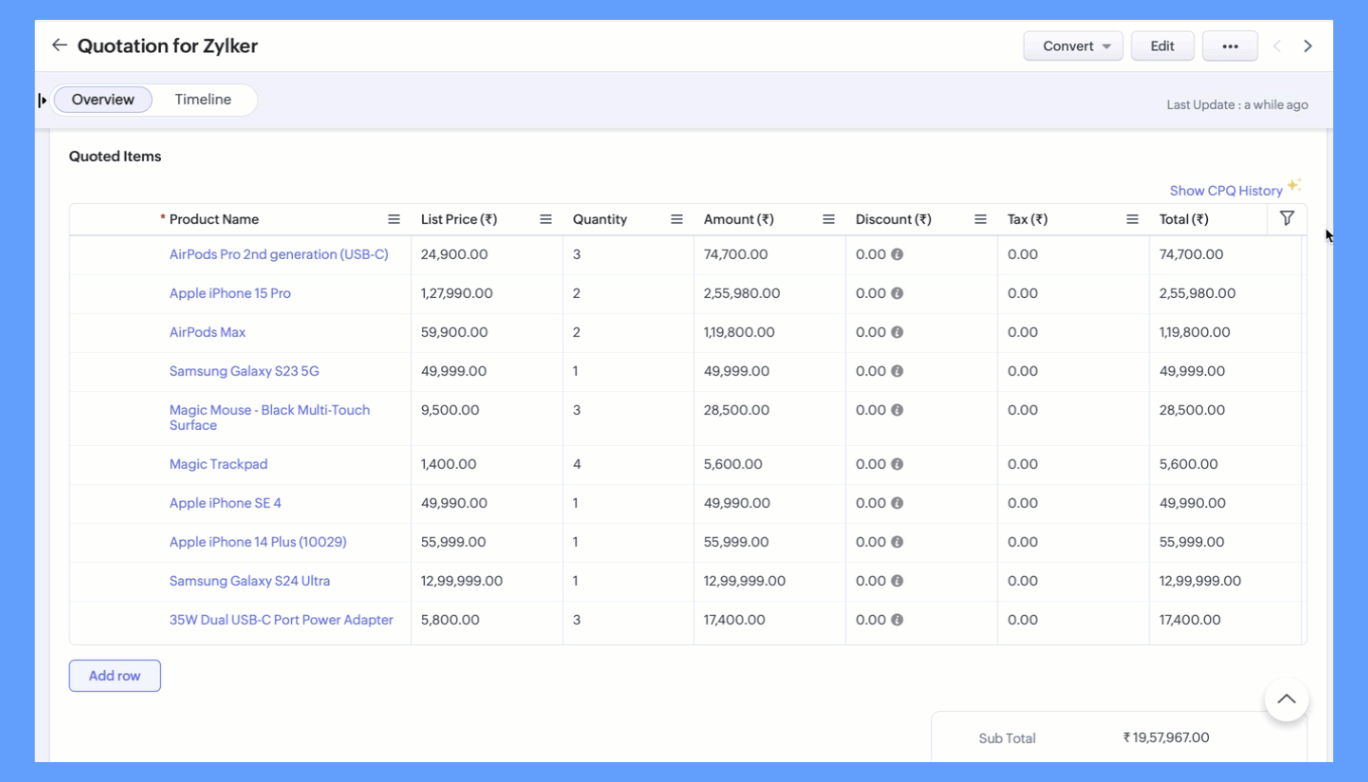1368x782 pixels.
Task: Click the list price 24,900.00 cell
Action: (x=454, y=254)
